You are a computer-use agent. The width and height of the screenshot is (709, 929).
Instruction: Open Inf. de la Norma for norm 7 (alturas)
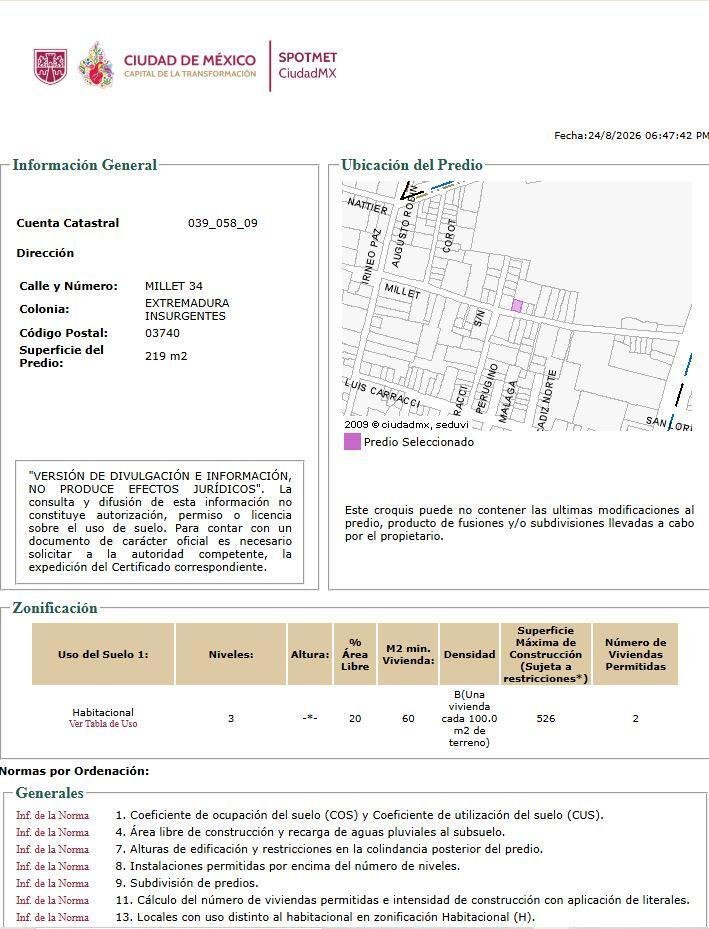53,849
